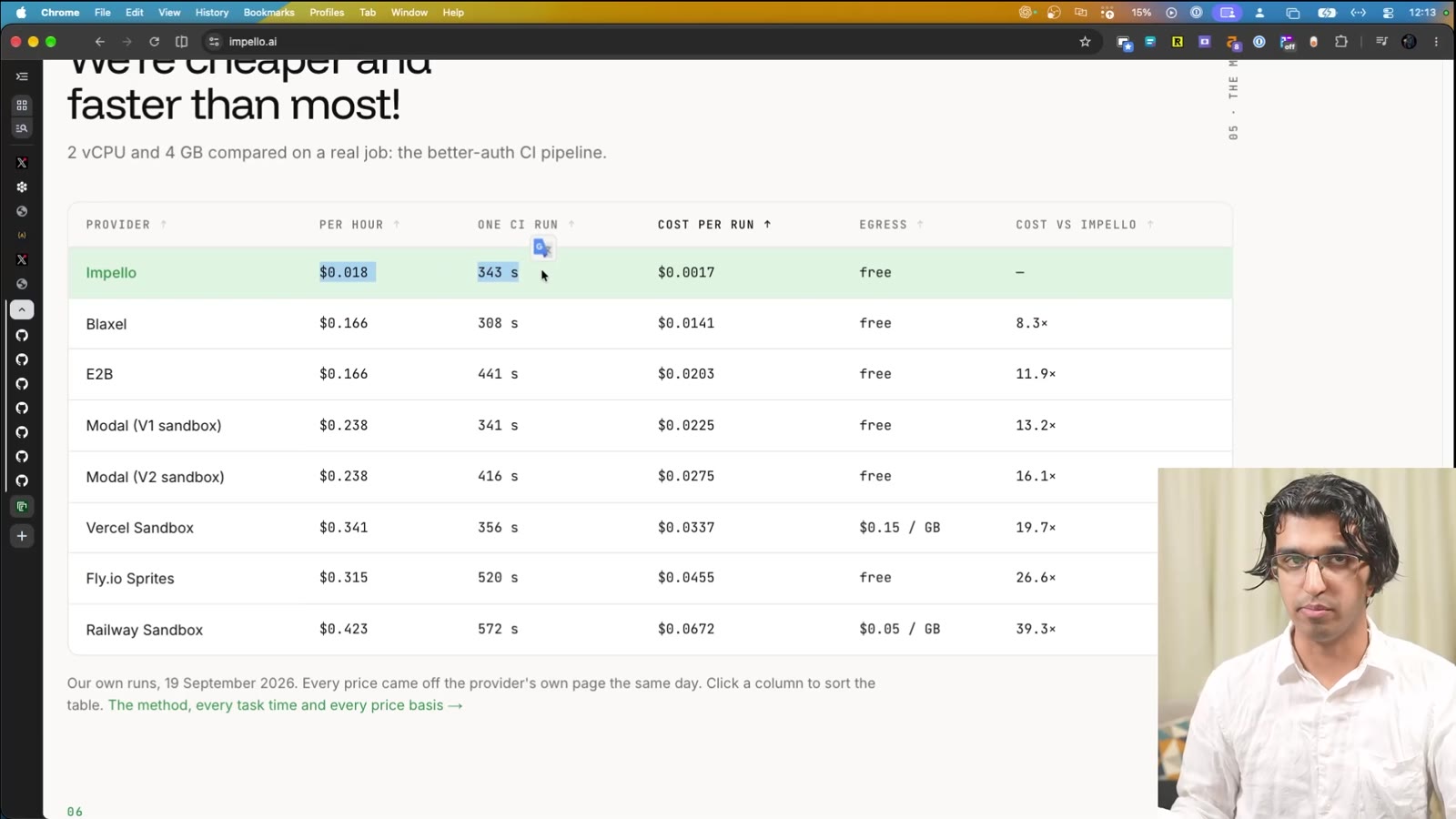The image size is (1456, 819).
Task: Open the method and price basis link
Action: pos(285,705)
